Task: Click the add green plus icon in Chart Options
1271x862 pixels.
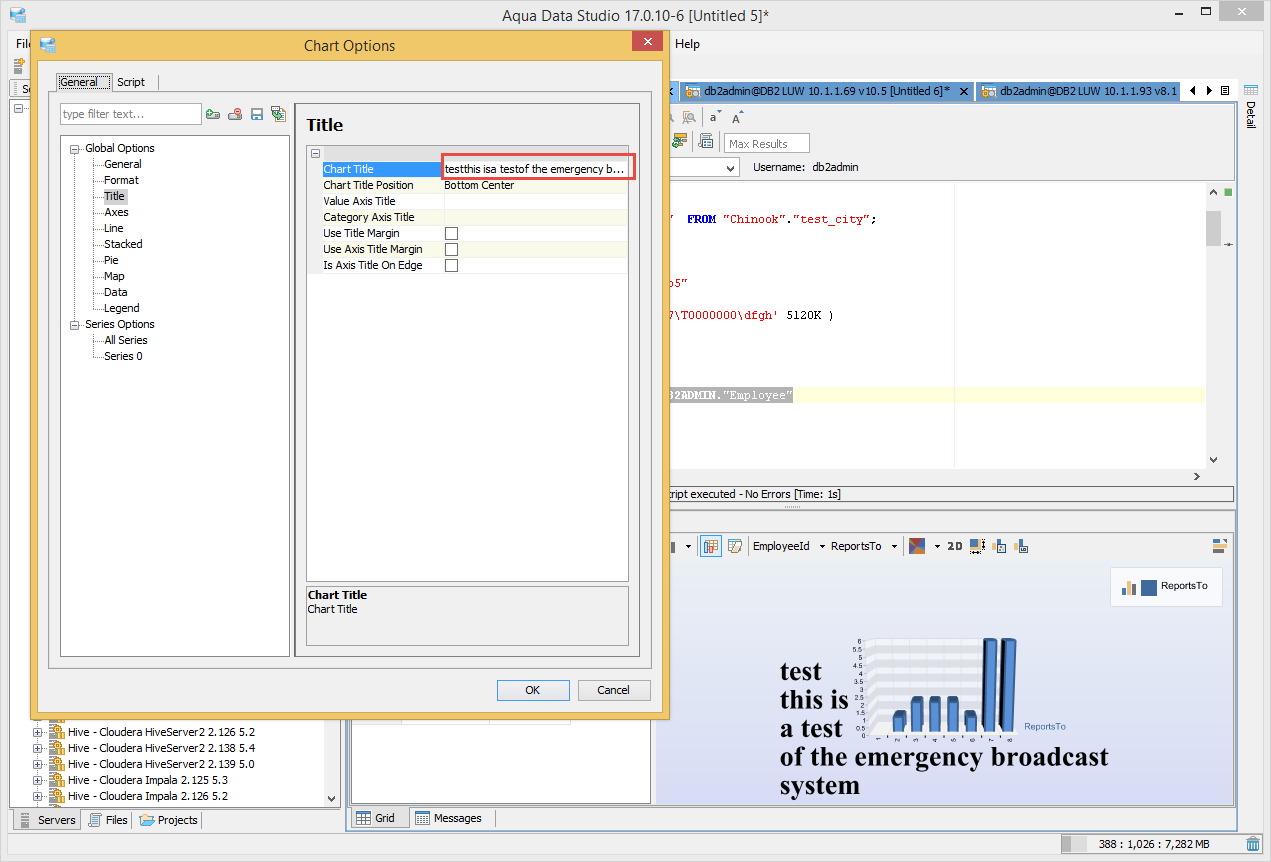Action: point(213,114)
